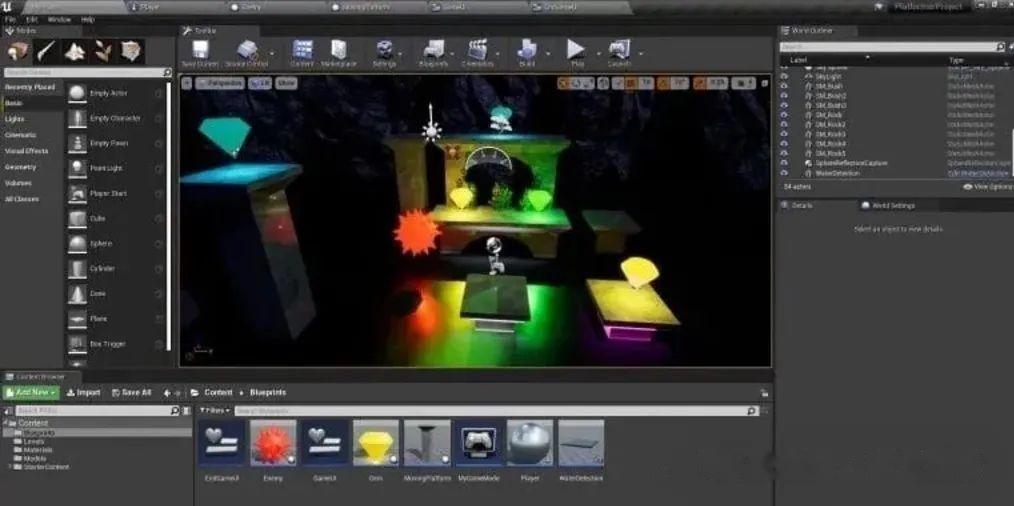Click the viewport Lit view mode button
Viewport: 1014px width, 506px height.
261,83
